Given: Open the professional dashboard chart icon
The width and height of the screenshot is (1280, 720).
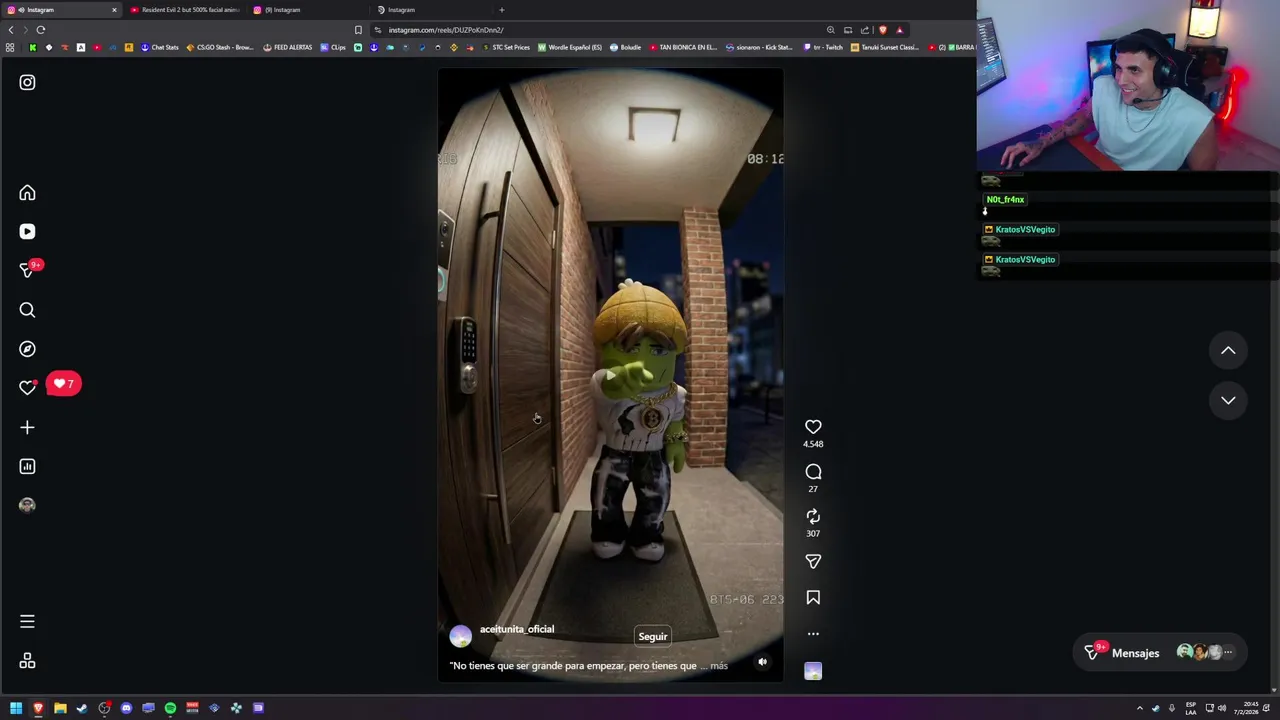Looking at the screenshot, I should (x=27, y=466).
